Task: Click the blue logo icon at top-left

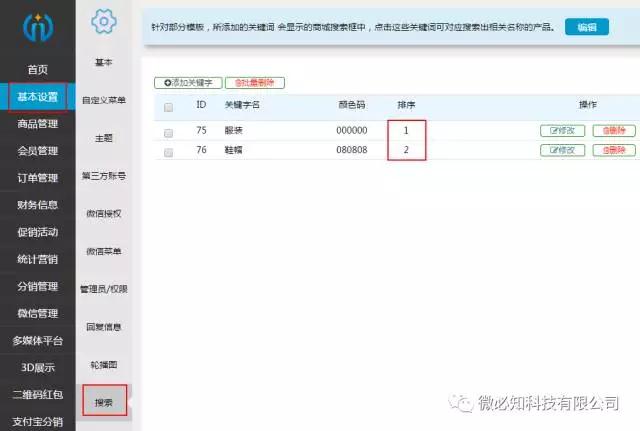Action: pos(37,26)
